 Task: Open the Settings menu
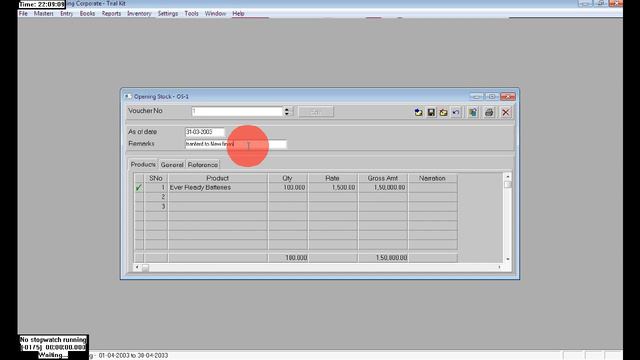[168, 13]
